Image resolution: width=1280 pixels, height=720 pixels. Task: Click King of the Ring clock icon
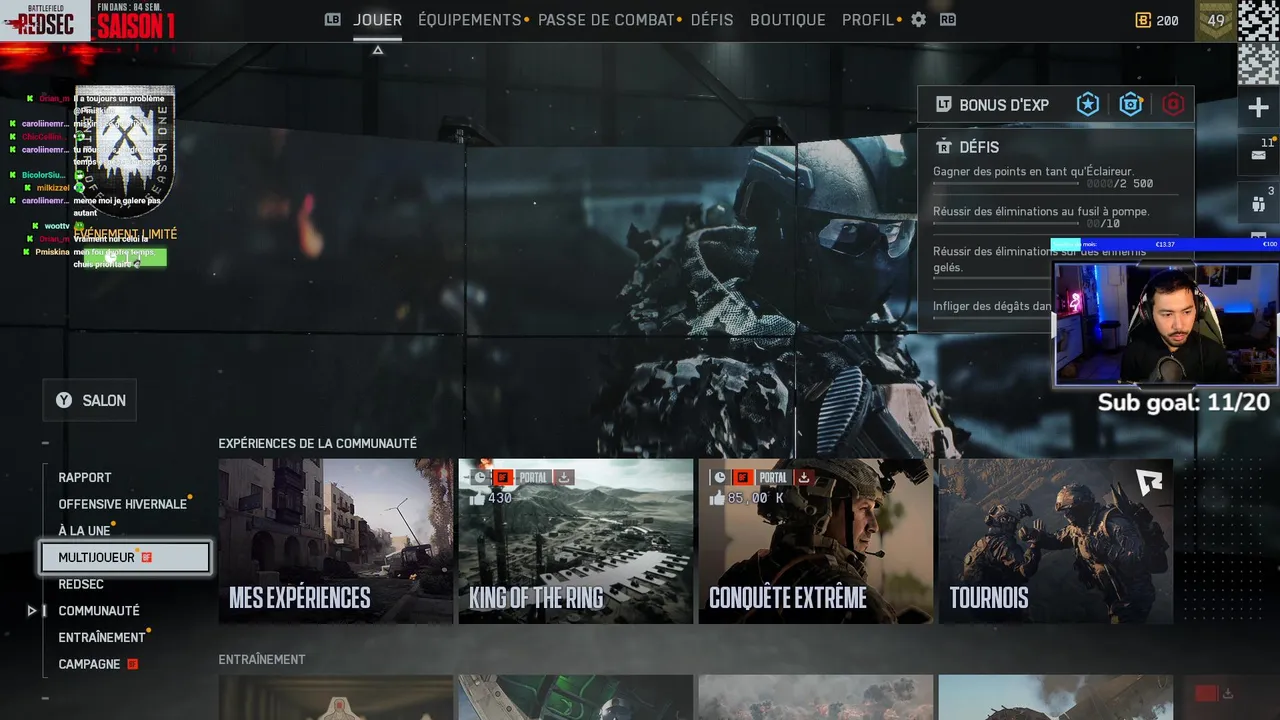(481, 477)
